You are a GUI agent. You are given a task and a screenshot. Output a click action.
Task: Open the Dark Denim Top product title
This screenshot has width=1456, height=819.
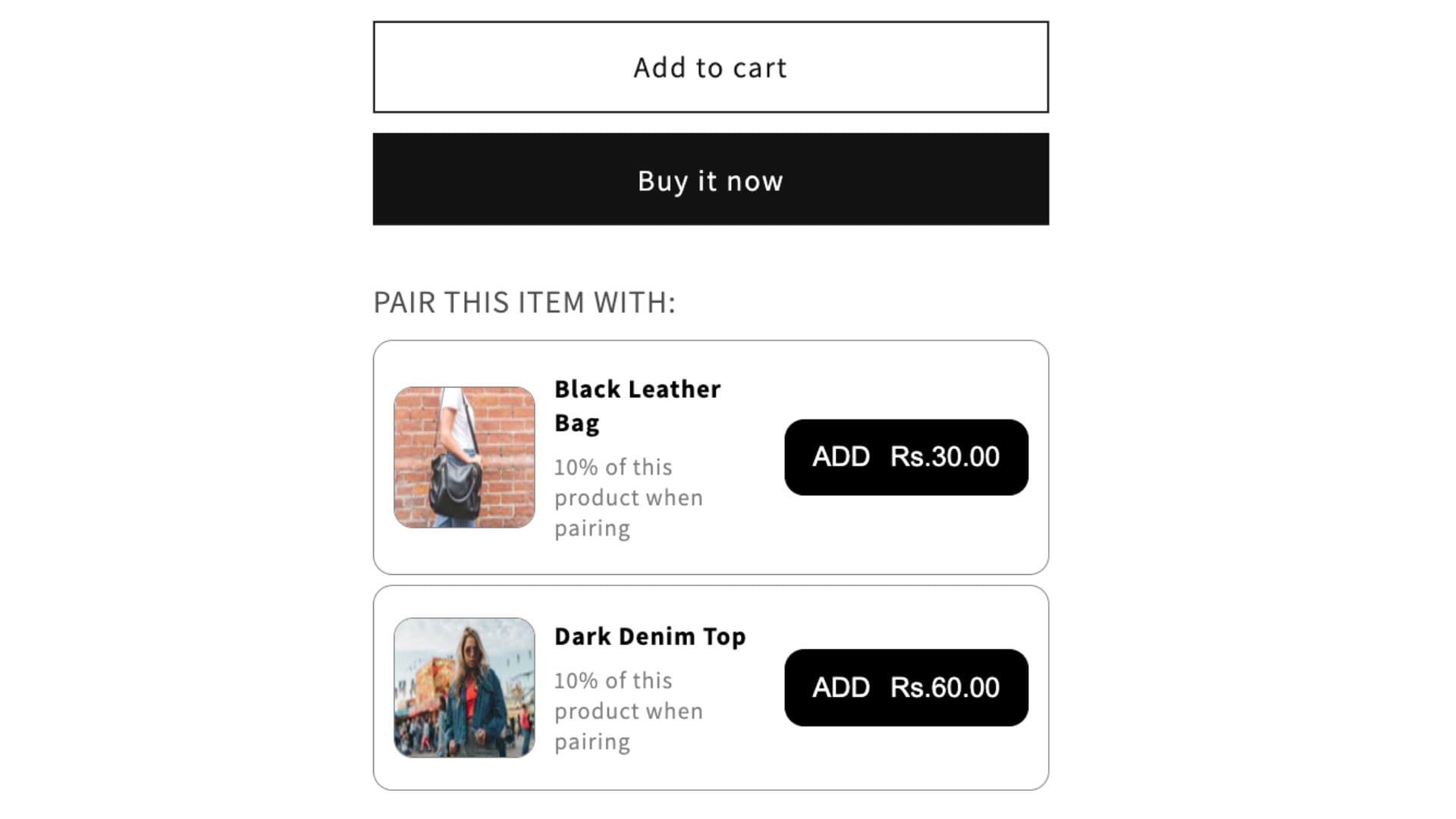coord(650,636)
